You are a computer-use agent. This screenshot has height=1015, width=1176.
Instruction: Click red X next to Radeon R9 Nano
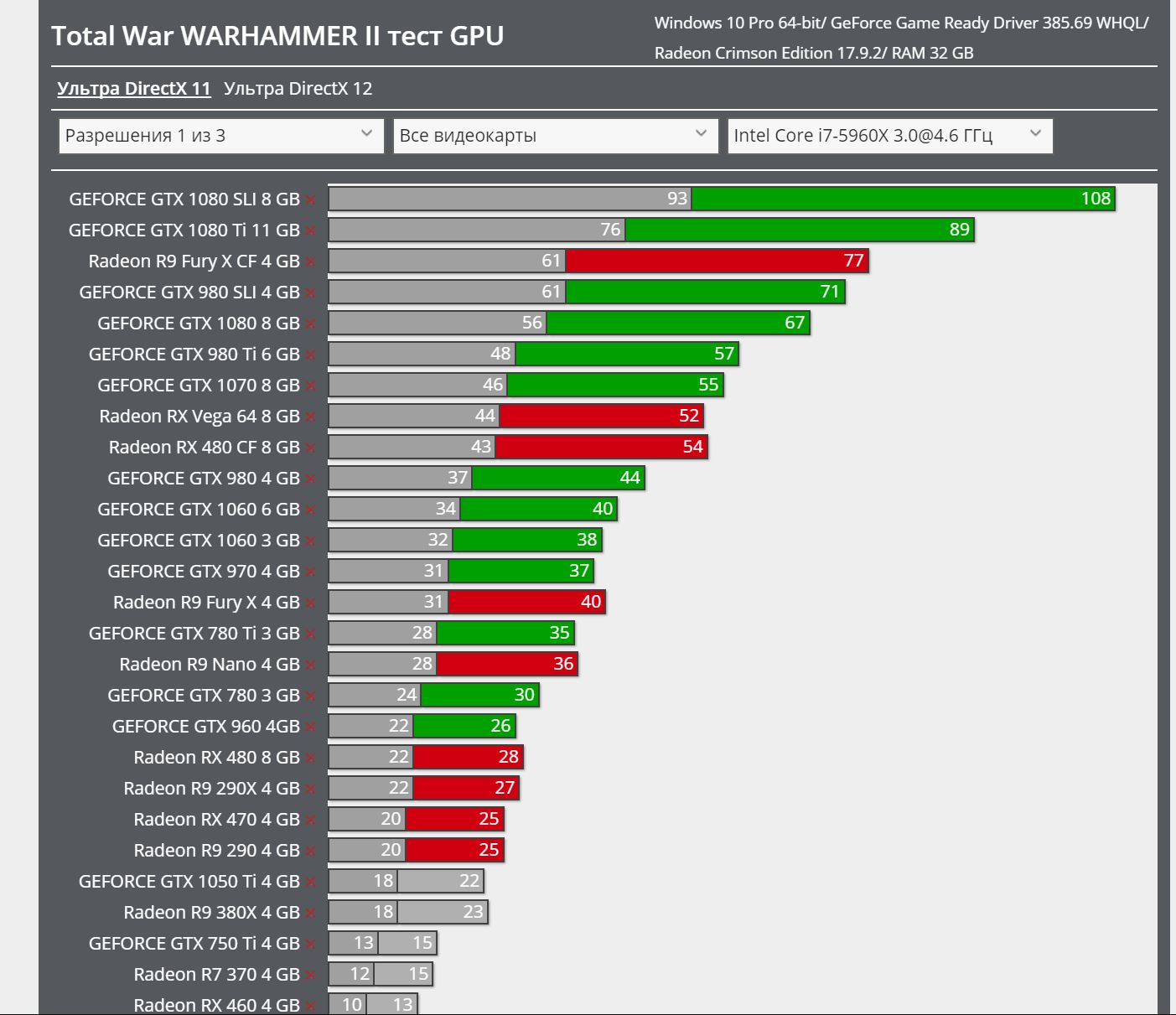(x=311, y=665)
